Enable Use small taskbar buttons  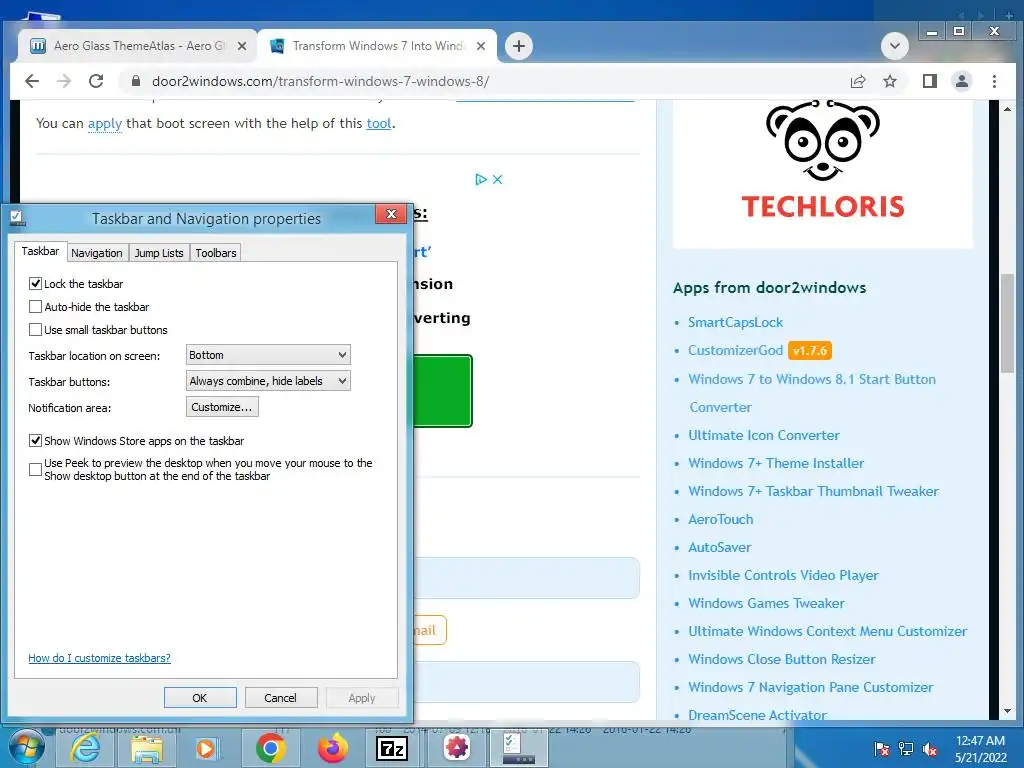(35, 329)
